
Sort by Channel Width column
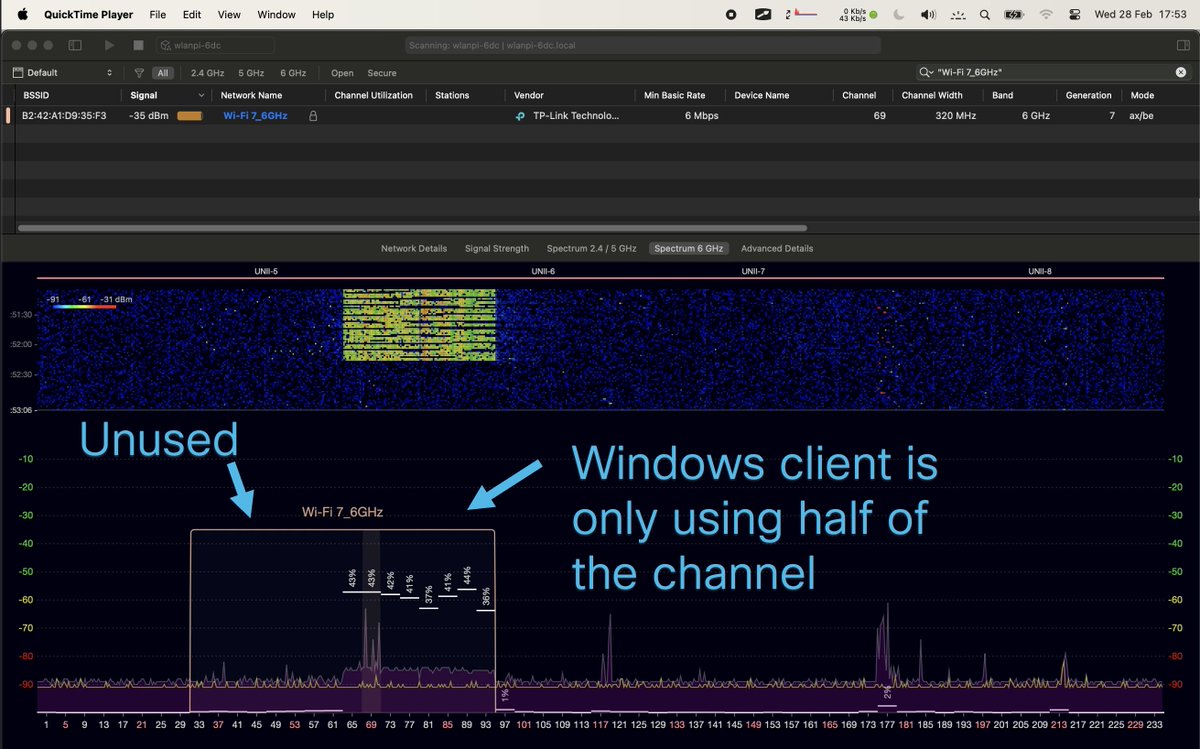tap(932, 95)
